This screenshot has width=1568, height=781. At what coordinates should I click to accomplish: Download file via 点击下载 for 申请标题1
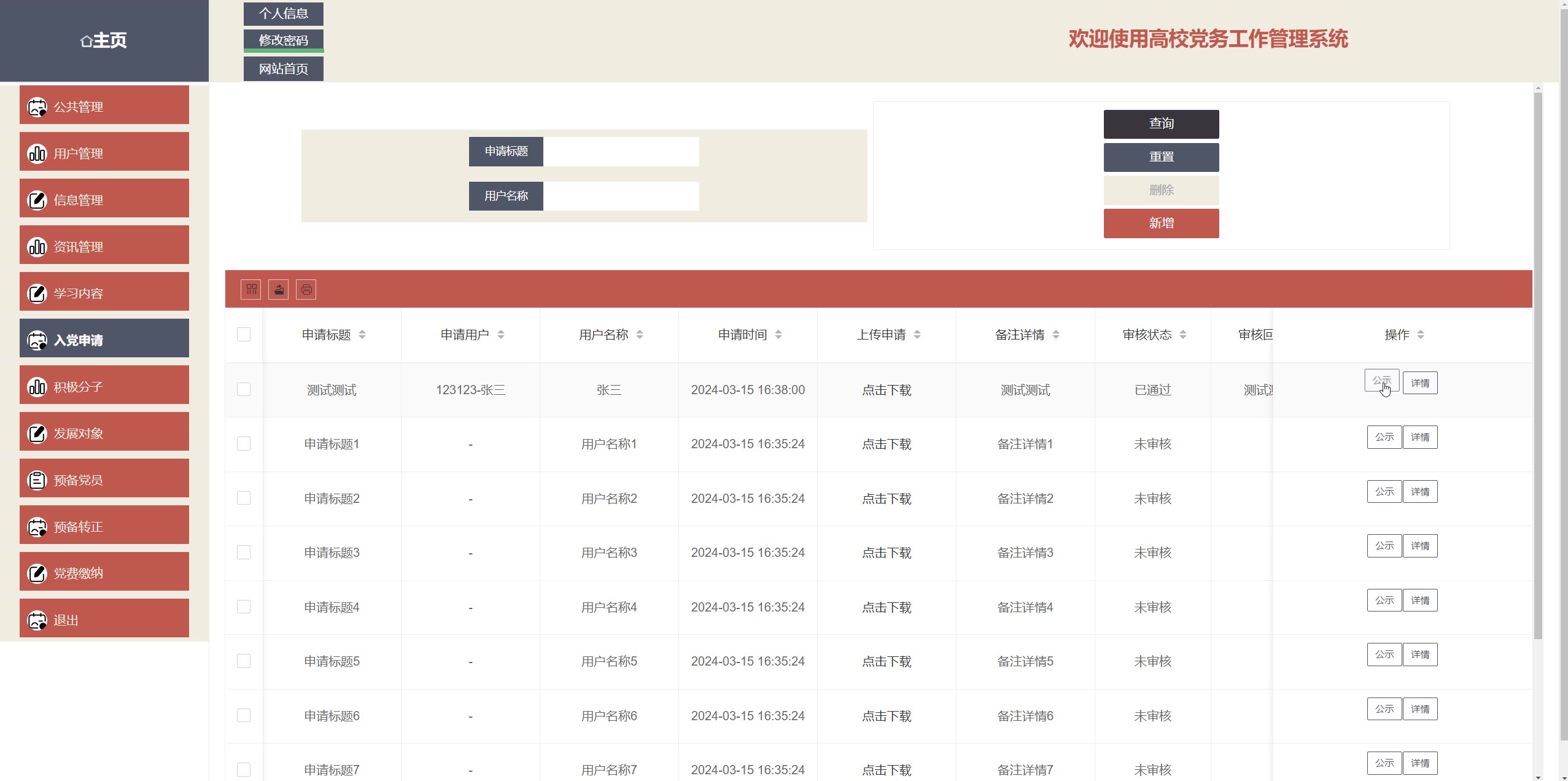pyautogui.click(x=887, y=444)
